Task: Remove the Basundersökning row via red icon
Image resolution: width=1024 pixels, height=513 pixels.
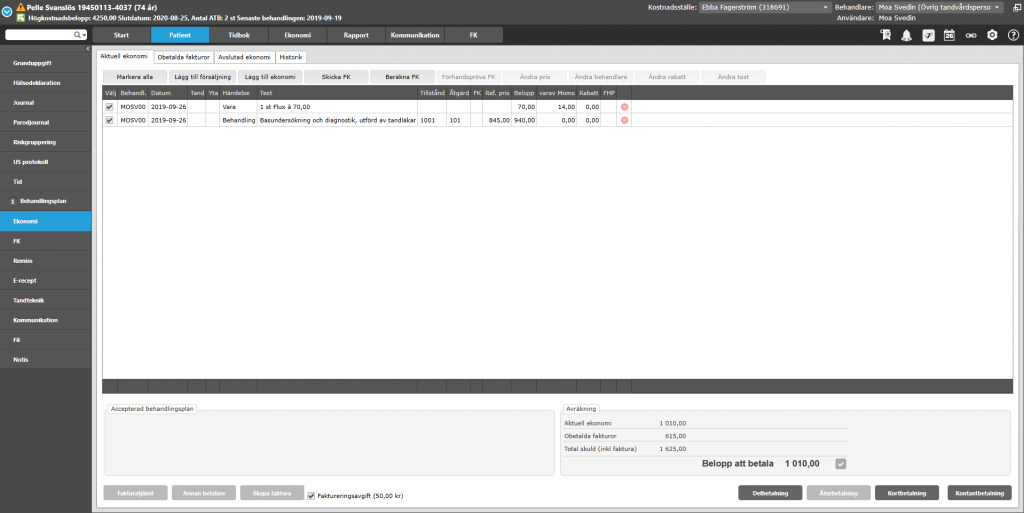Action: 624,120
